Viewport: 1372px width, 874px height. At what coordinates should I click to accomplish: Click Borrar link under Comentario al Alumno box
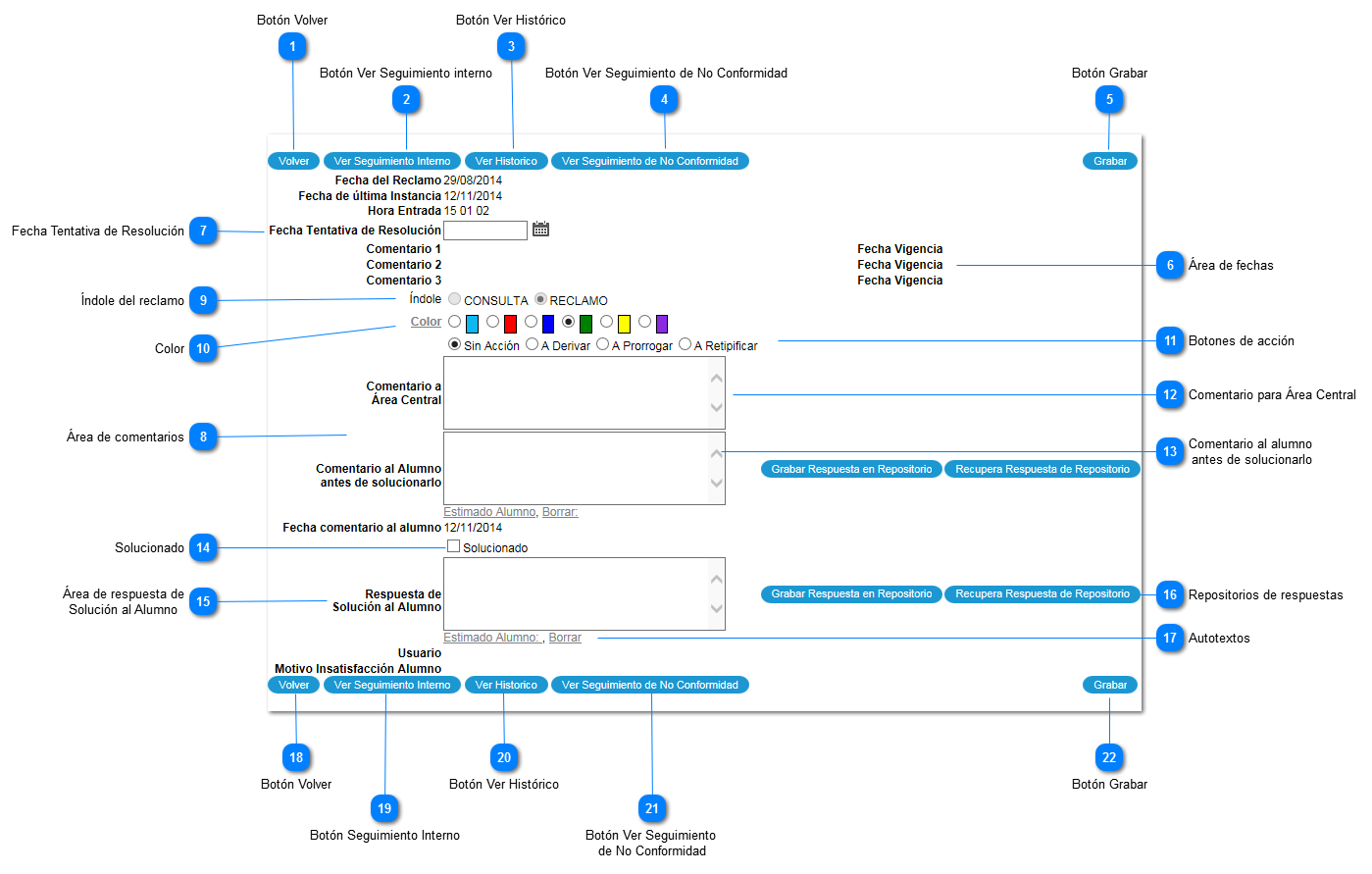(x=560, y=512)
